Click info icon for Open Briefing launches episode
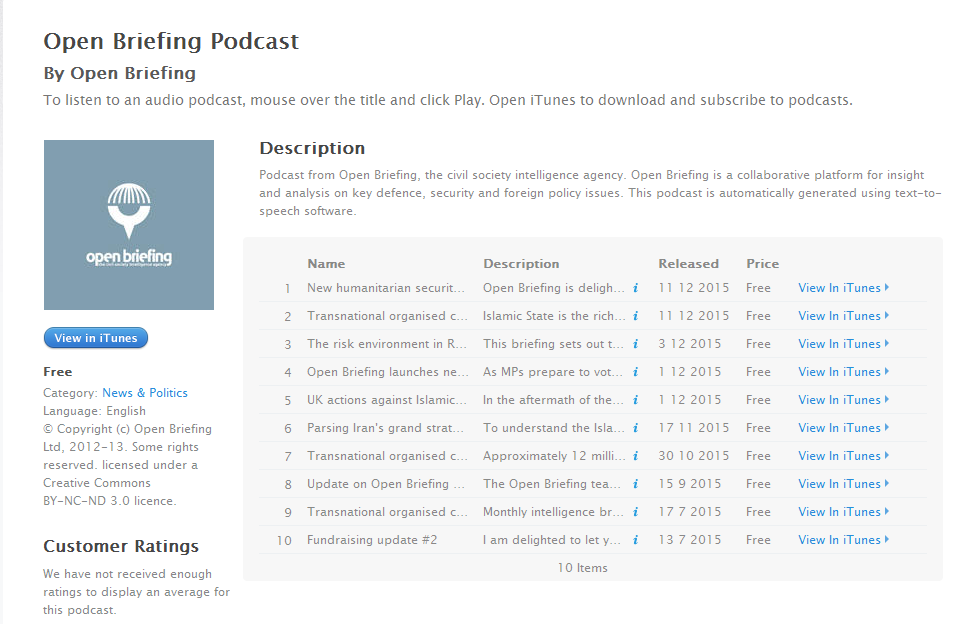The image size is (980, 624). (636, 372)
